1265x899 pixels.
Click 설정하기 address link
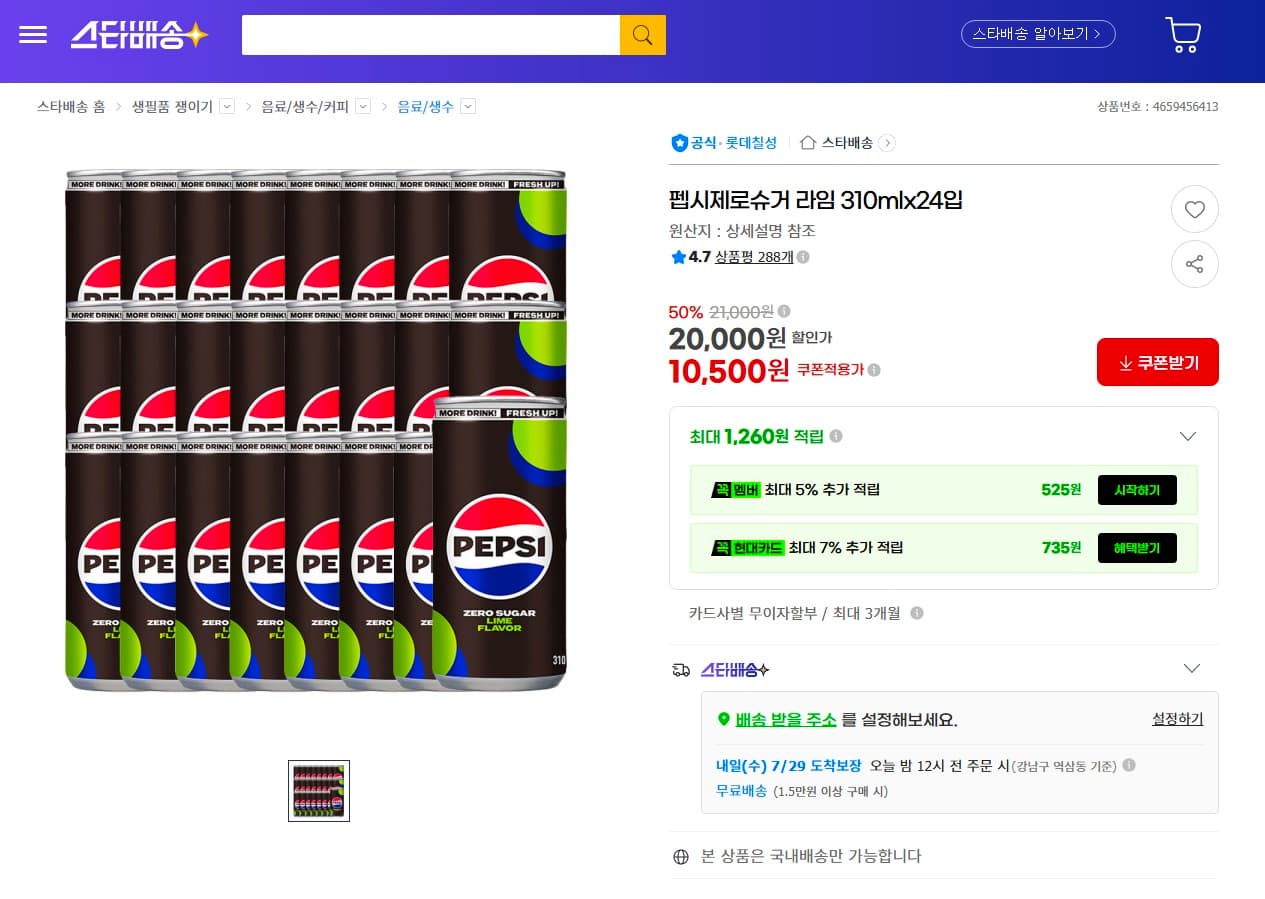click(x=1177, y=719)
